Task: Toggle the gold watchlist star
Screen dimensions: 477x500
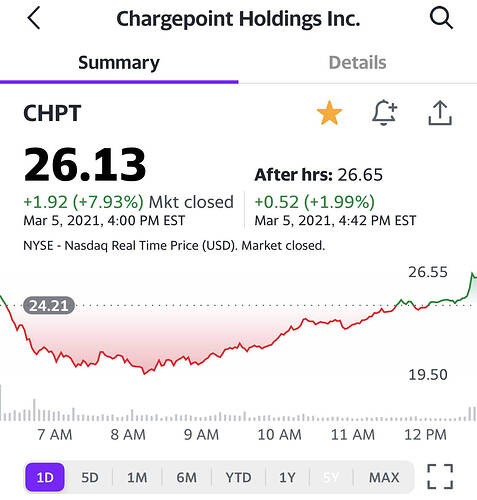Action: (x=329, y=113)
